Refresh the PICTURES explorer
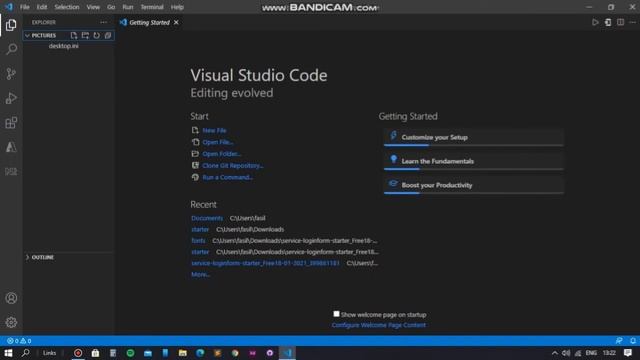The image size is (640, 360). [96, 36]
